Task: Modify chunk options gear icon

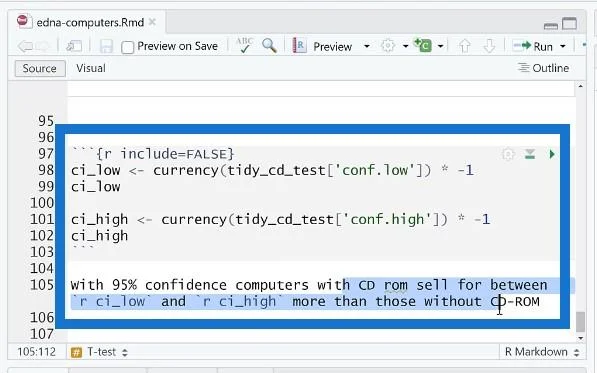Action: coord(508,154)
